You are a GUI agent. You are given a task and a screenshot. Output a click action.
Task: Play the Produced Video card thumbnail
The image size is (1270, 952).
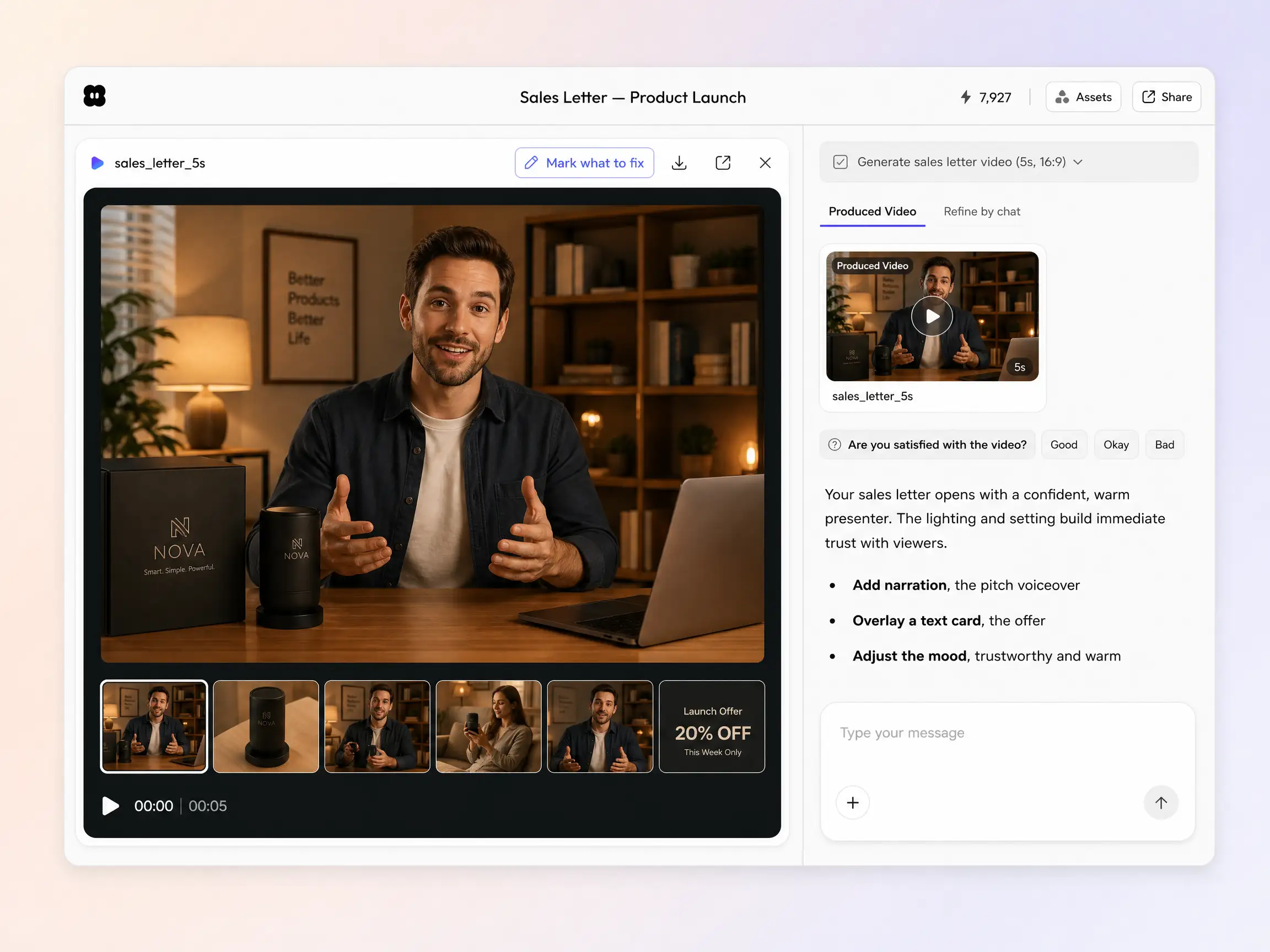coord(932,316)
